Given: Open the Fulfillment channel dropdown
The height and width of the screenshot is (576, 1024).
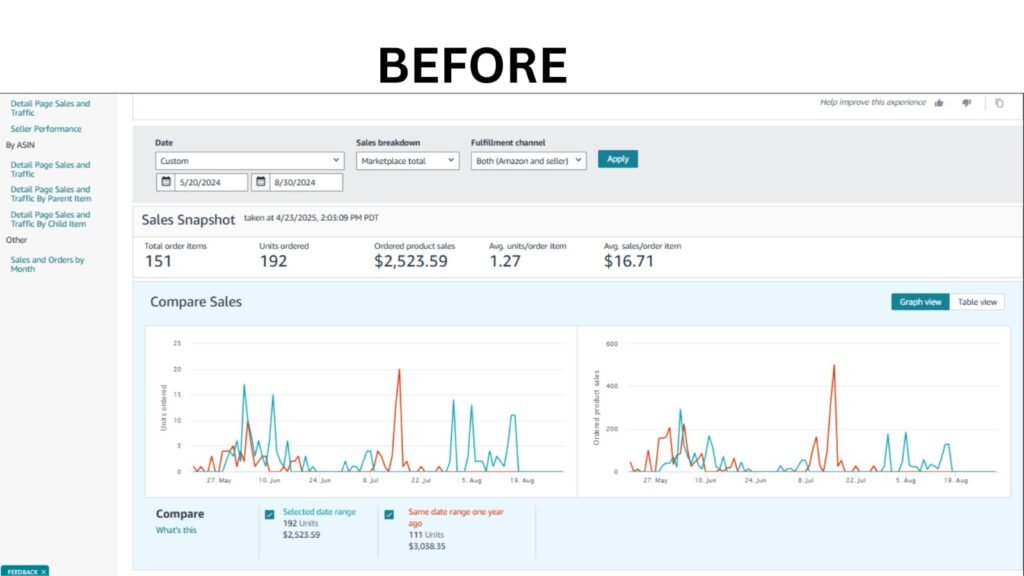Looking at the screenshot, I should pyautogui.click(x=528, y=160).
